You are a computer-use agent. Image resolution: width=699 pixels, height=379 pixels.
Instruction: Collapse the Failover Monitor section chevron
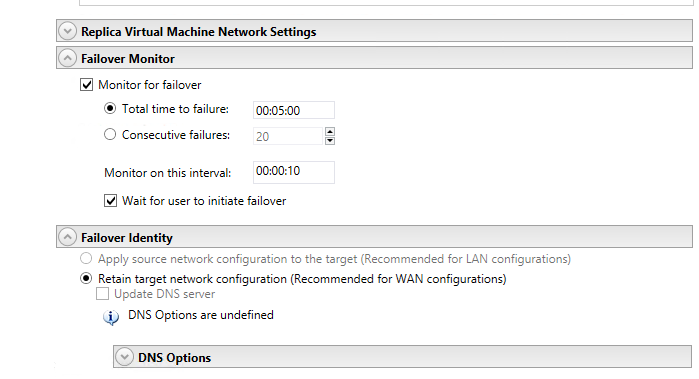click(67, 58)
